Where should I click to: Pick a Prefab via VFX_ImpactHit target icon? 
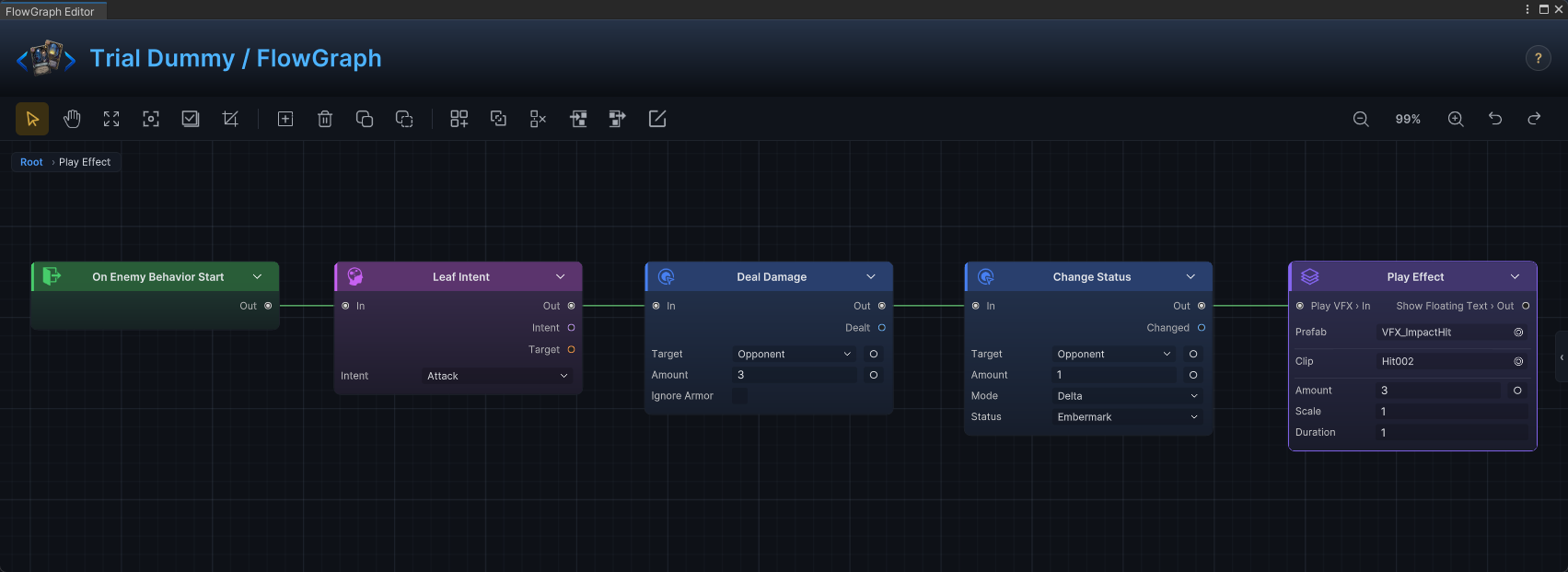tap(1518, 333)
